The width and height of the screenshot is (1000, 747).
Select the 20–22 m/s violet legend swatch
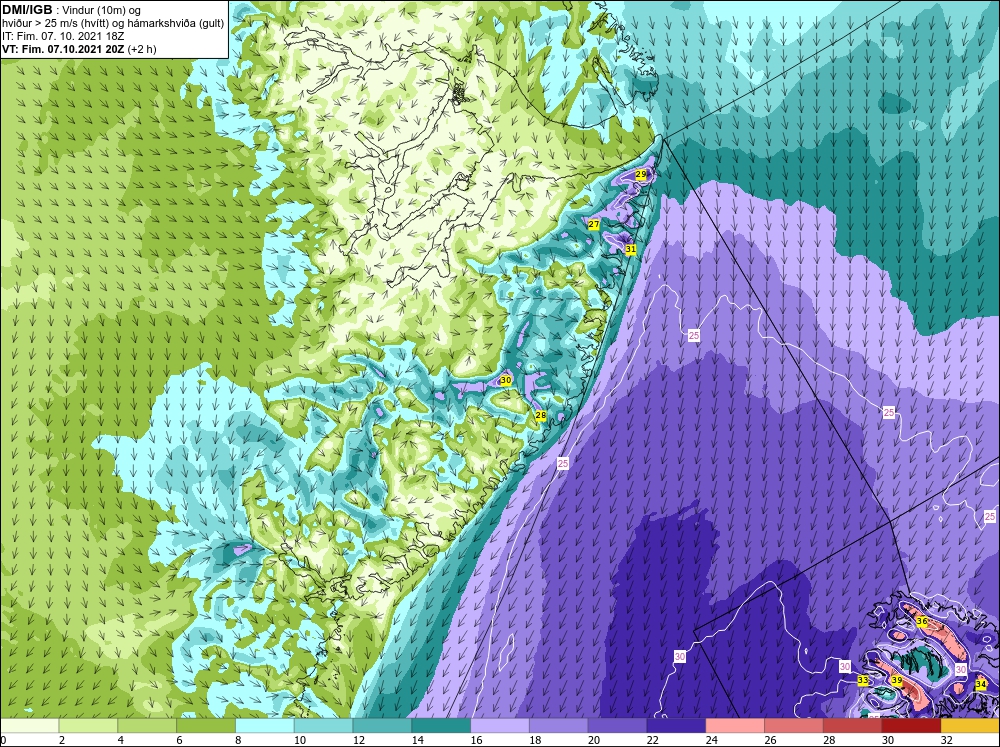pos(617,726)
